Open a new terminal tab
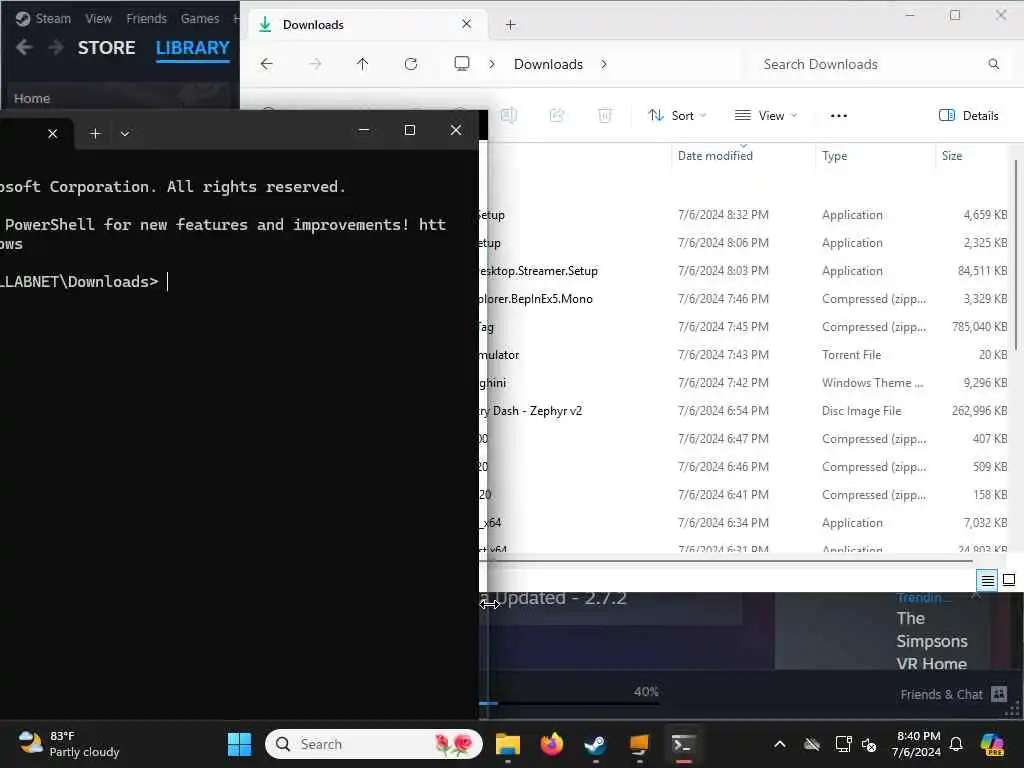Viewport: 1024px width, 768px height. [x=95, y=133]
